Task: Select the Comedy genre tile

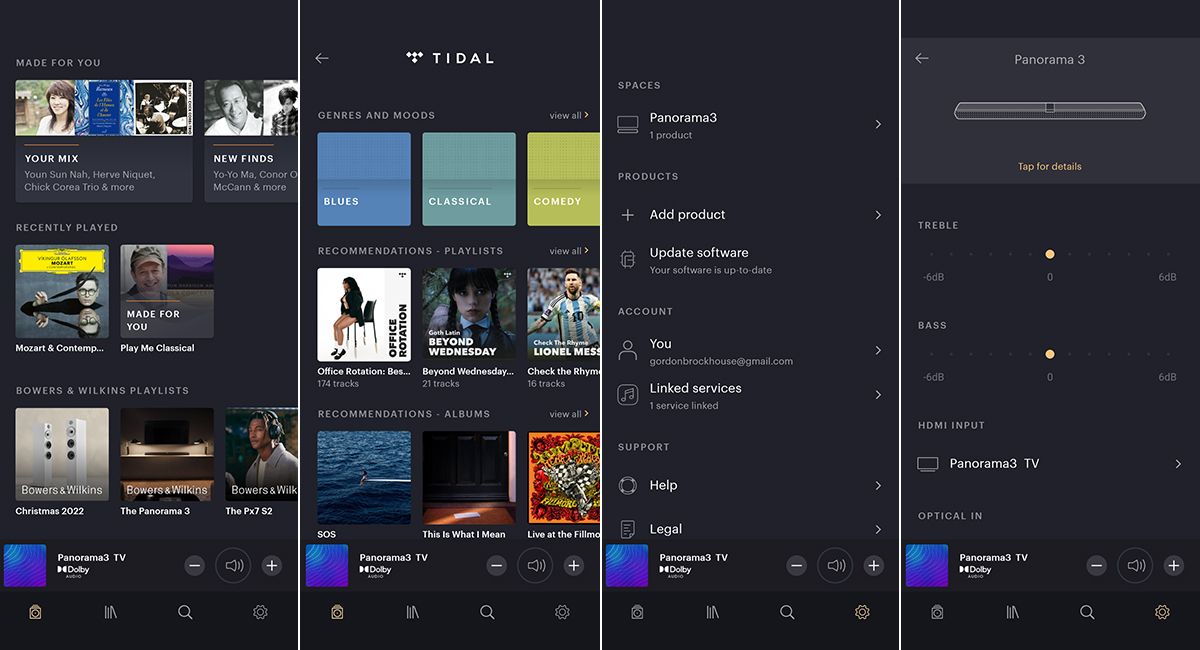Action: click(x=564, y=179)
